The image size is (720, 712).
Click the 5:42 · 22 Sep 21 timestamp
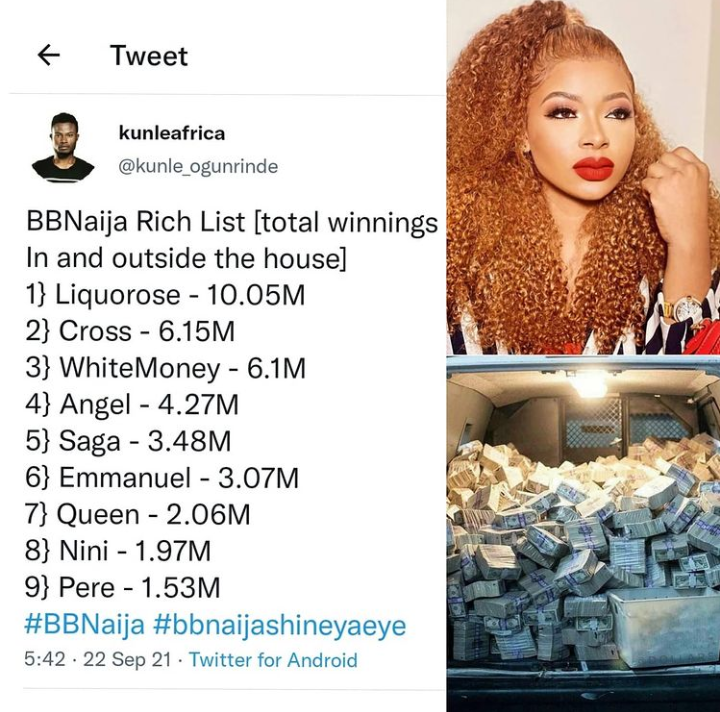[x=97, y=660]
